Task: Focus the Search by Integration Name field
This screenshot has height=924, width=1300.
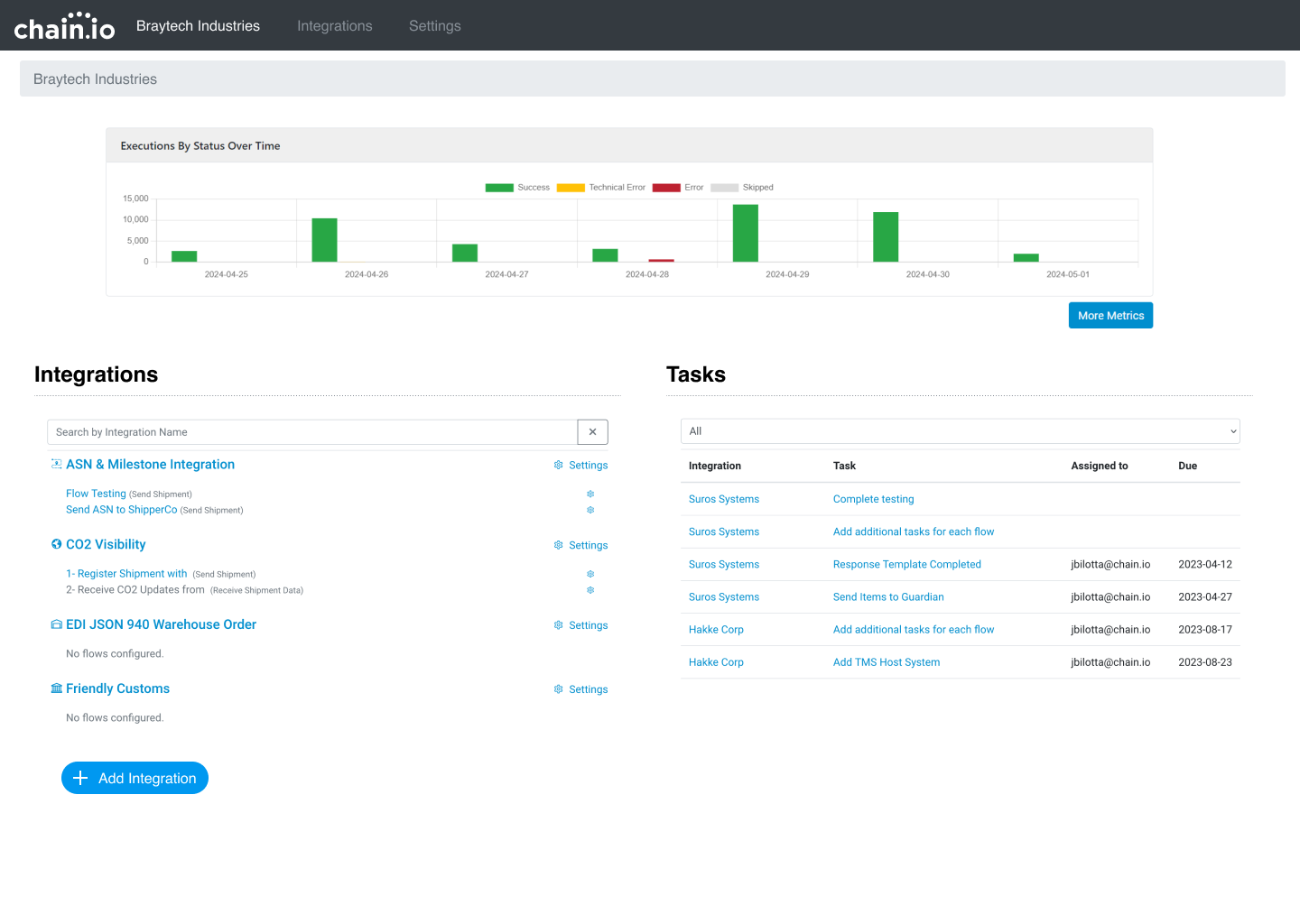Action: point(312,432)
